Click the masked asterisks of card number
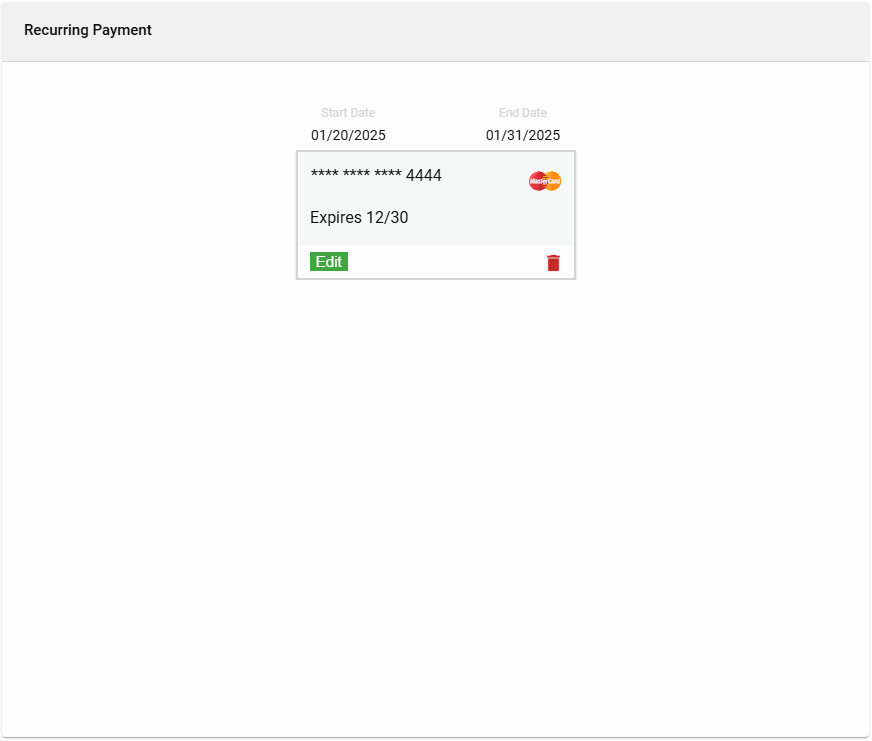This screenshot has width=872, height=741. 356,177
